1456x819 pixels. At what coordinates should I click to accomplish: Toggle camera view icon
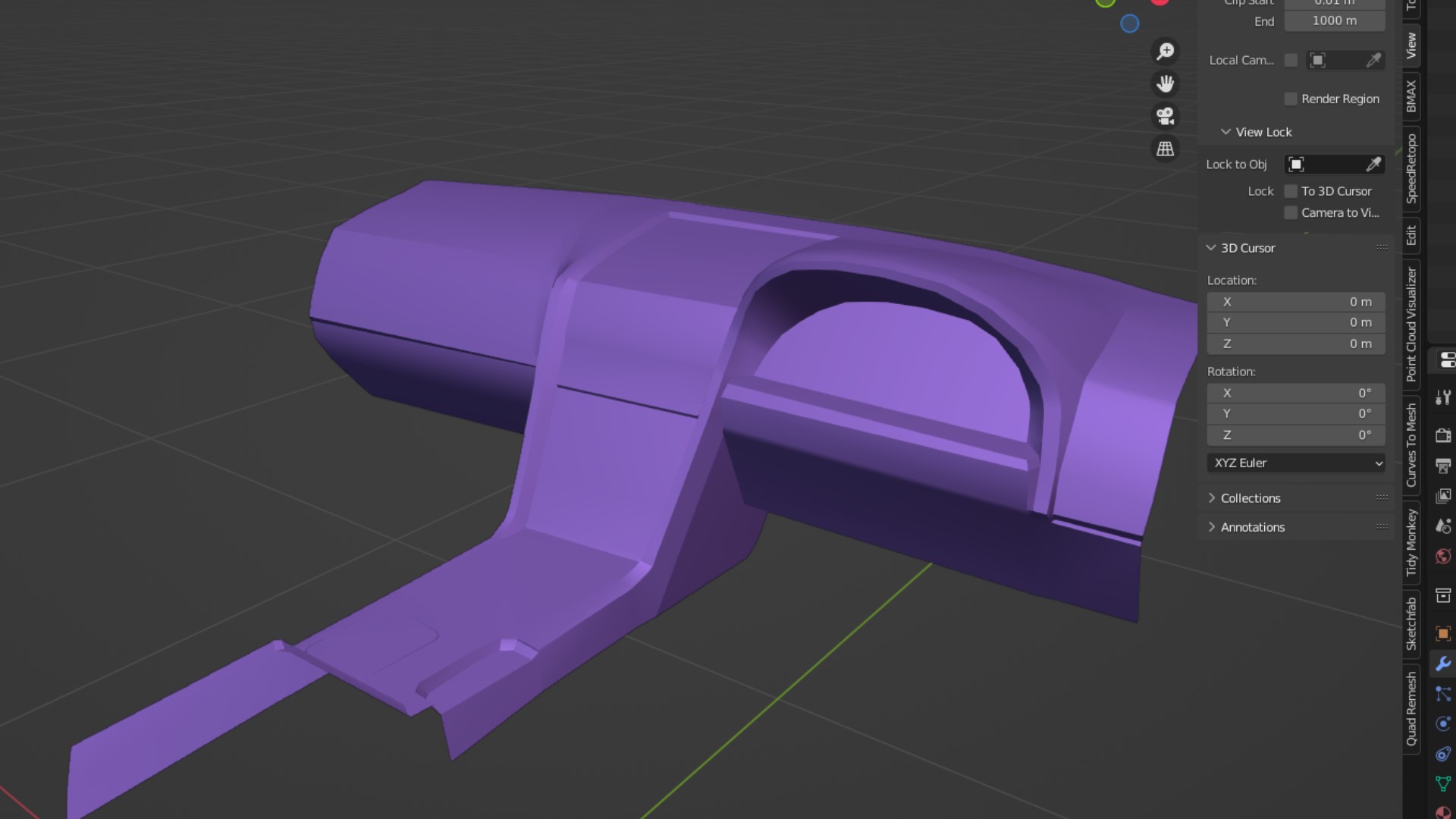coord(1165,116)
